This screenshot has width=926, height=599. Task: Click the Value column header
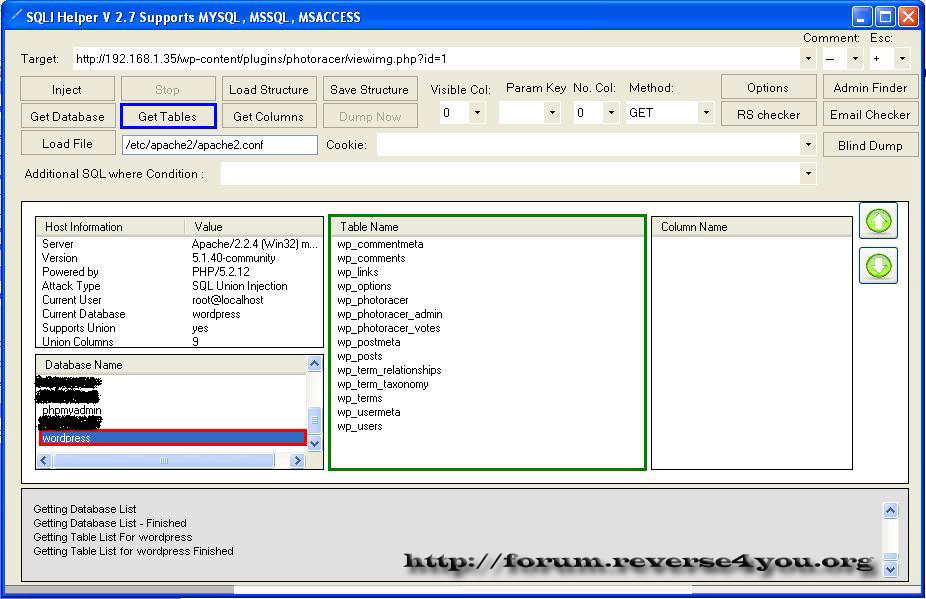coord(254,227)
